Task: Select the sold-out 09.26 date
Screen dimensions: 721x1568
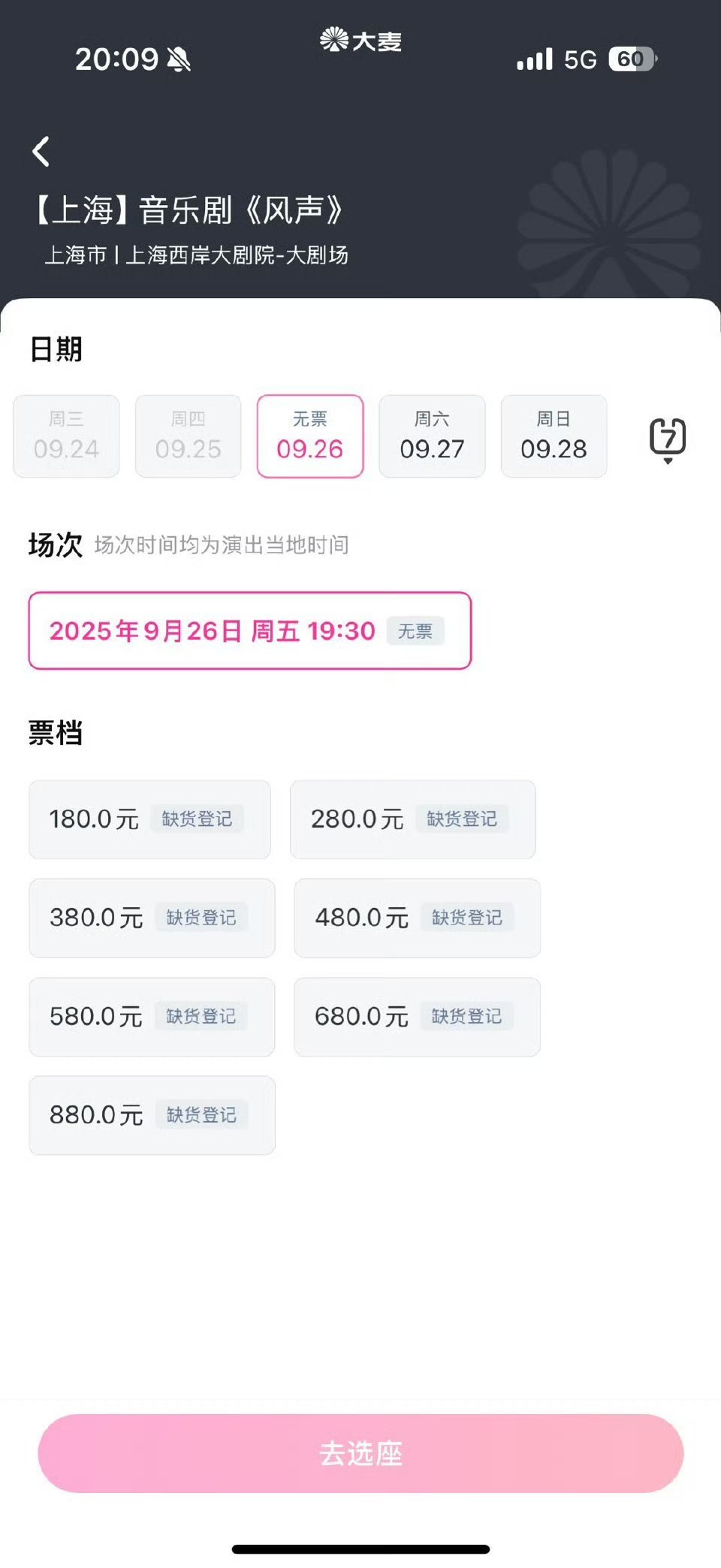Action: click(x=310, y=436)
